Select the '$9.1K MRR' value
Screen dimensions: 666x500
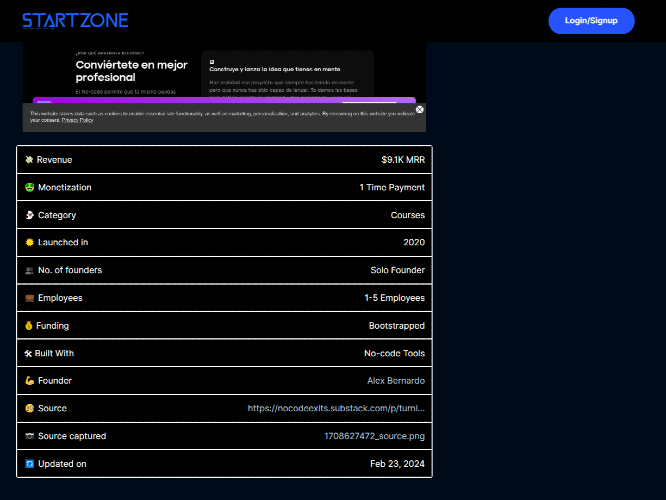[x=403, y=160]
